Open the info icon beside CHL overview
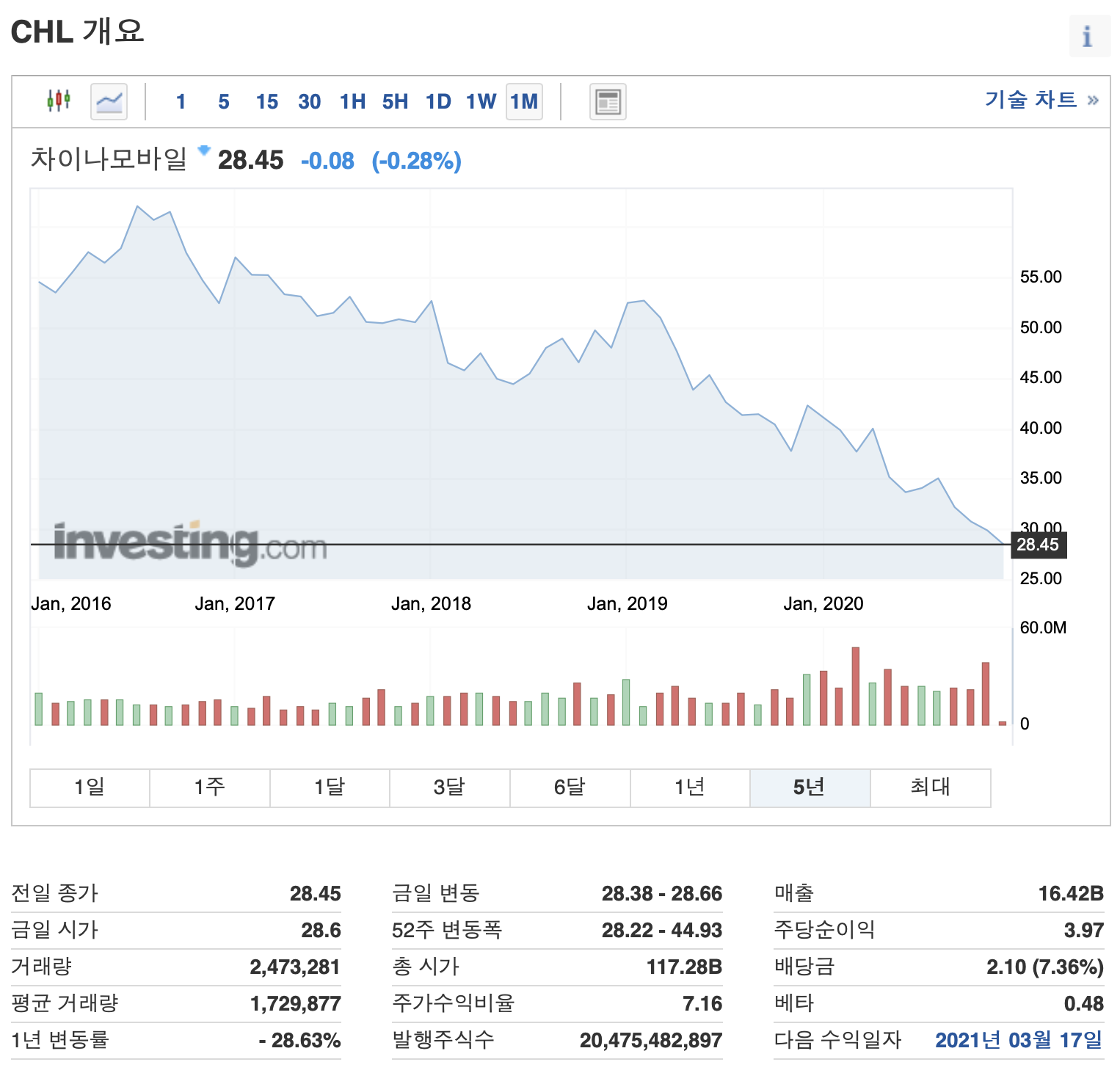Screen dimensions: 1120x1073 click(x=1088, y=35)
